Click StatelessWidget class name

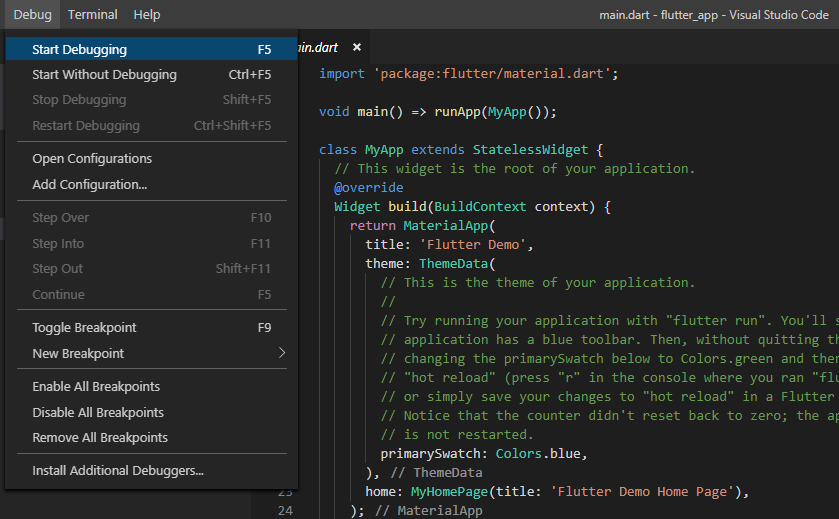[530, 150]
